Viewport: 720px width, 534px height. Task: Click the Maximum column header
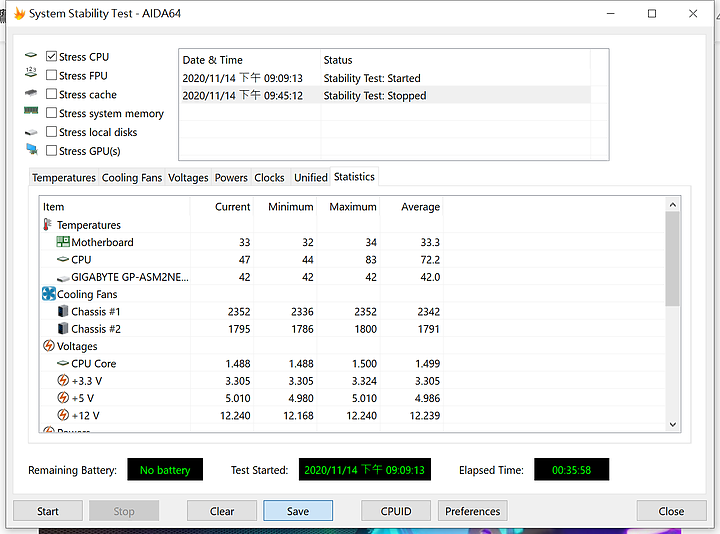(348, 207)
